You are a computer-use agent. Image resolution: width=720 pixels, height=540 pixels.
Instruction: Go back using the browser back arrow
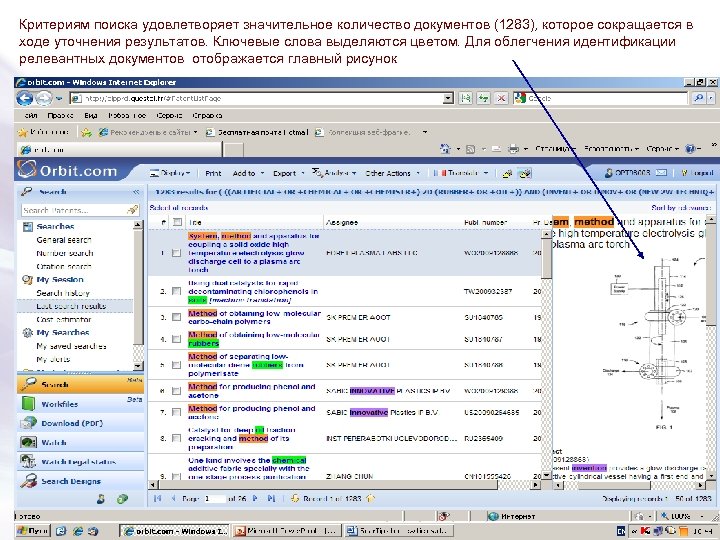pyautogui.click(x=24, y=98)
